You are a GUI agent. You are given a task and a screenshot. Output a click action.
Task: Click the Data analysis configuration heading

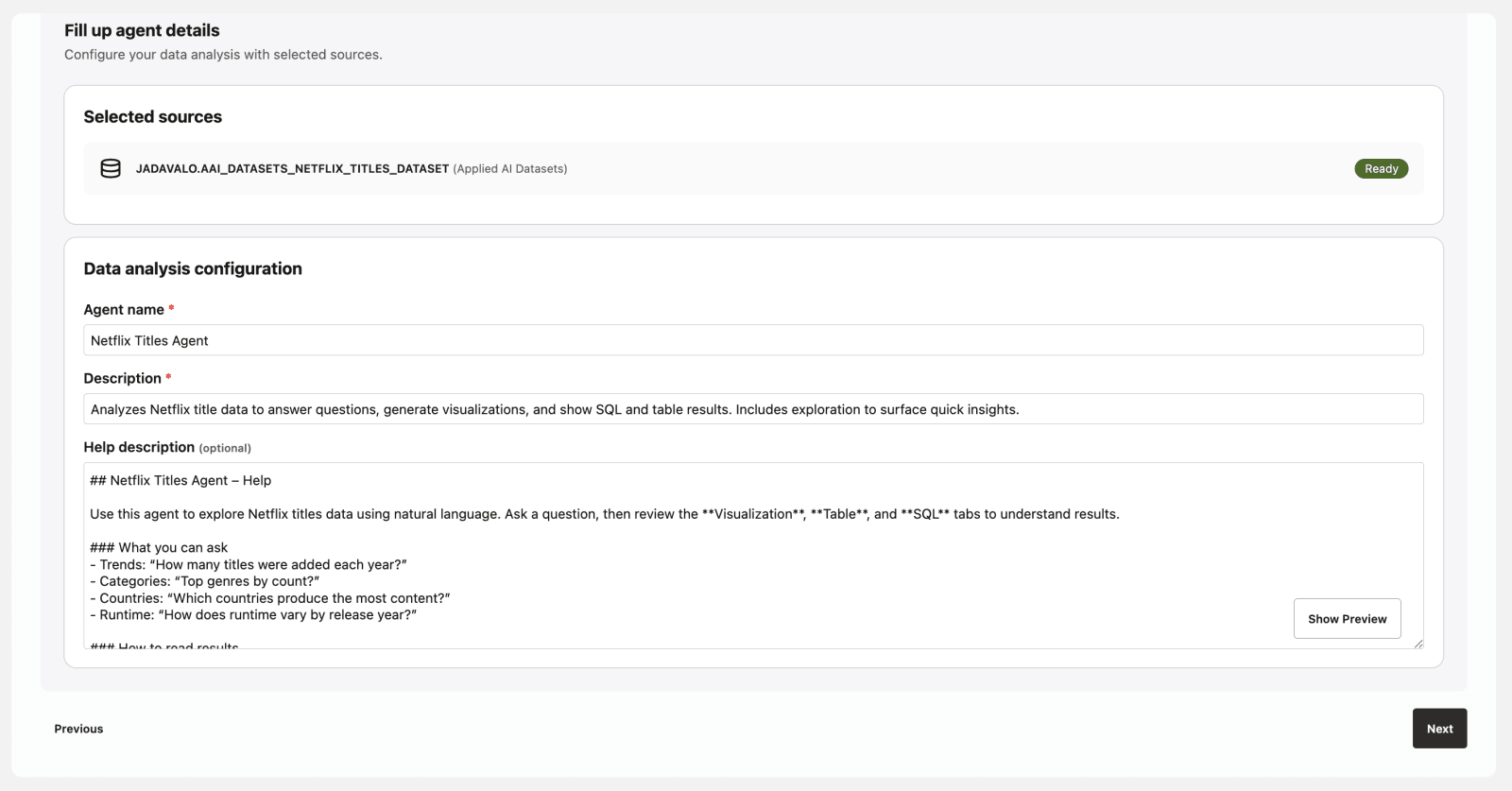pos(192,268)
